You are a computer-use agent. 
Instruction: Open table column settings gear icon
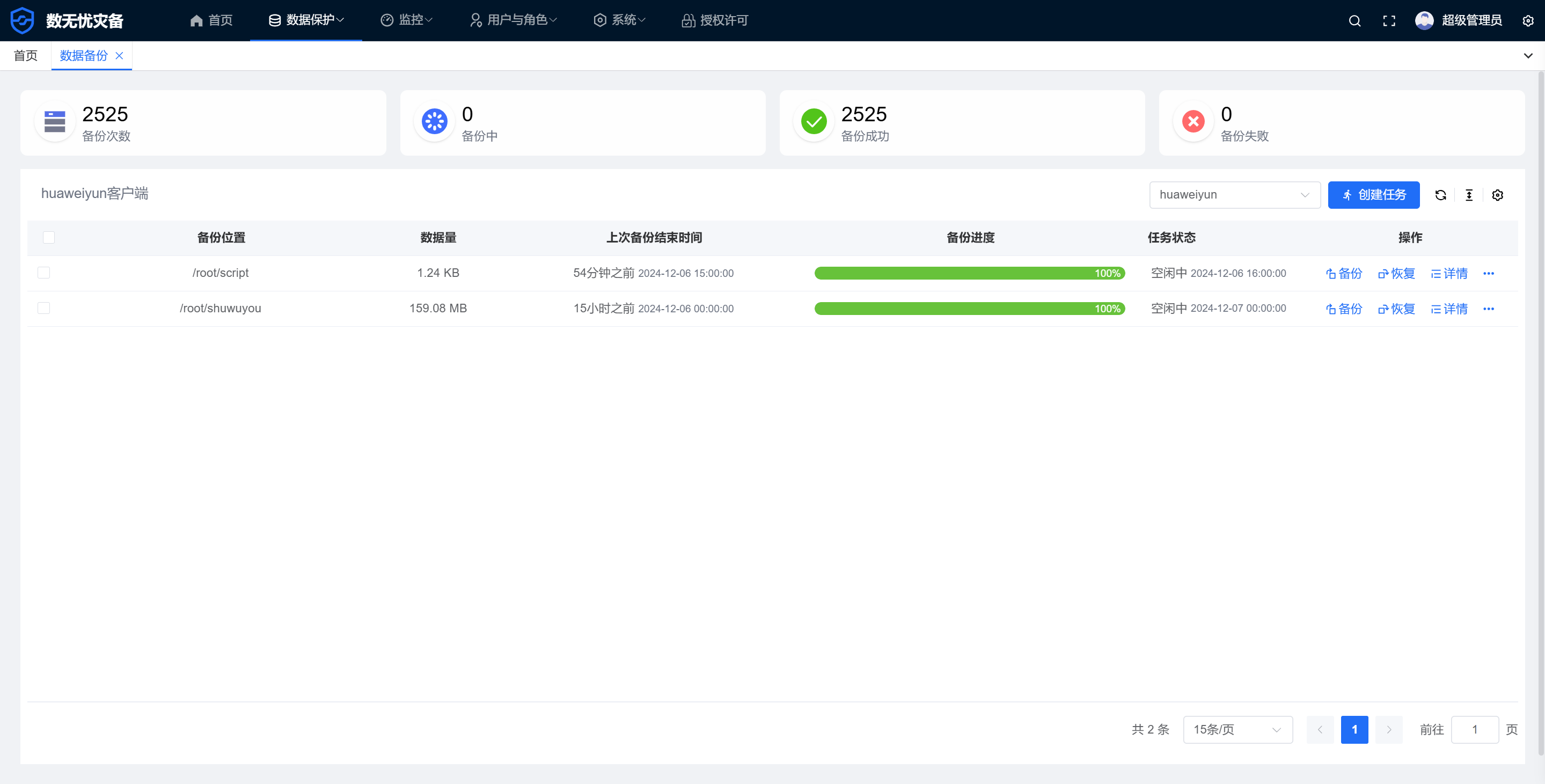1497,195
